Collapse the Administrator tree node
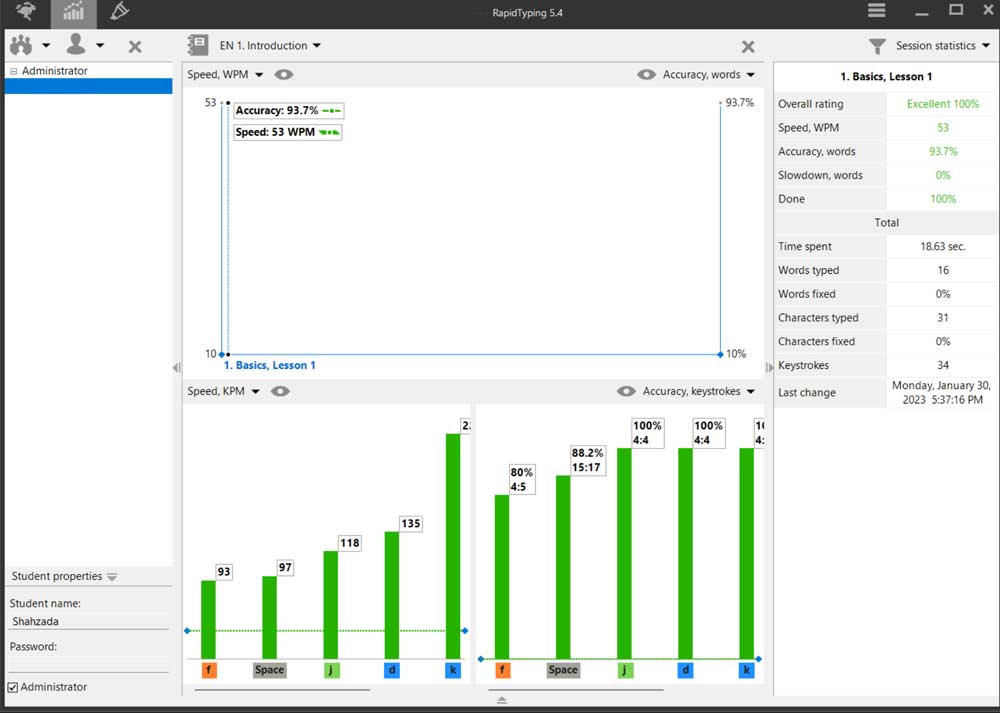 (13, 71)
